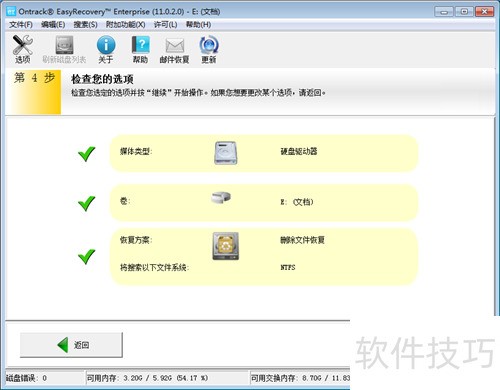Image resolution: width=500 pixels, height=390 pixels.
Task: Click the 删除文件恢复 scheme value
Action: pyautogui.click(x=302, y=240)
